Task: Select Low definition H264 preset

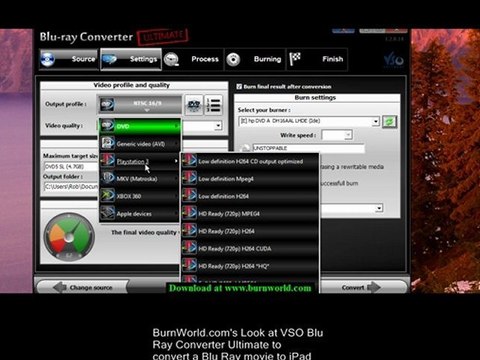Action: (x=250, y=196)
